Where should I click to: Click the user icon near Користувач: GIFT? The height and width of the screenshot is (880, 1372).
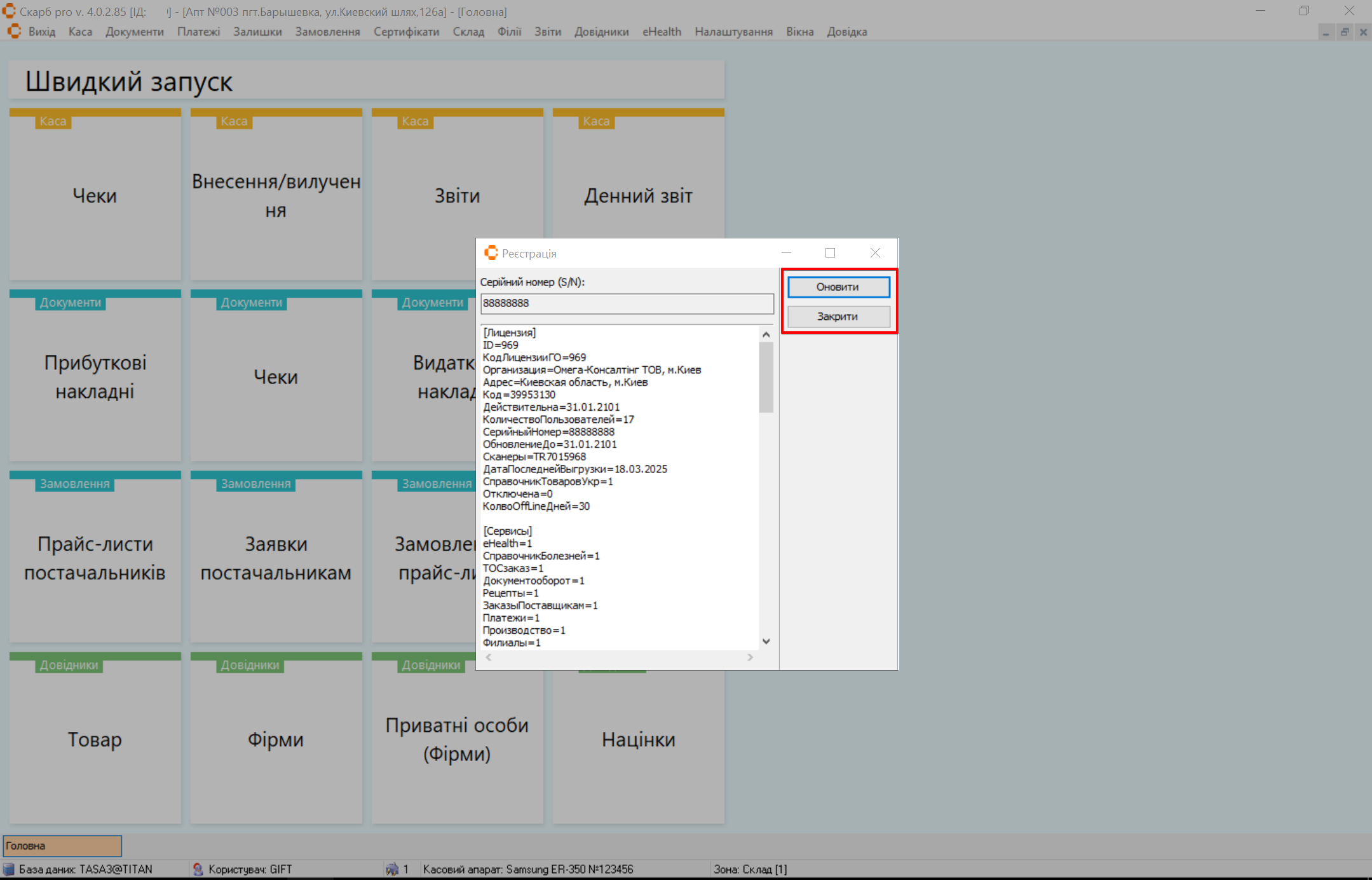pos(198,869)
